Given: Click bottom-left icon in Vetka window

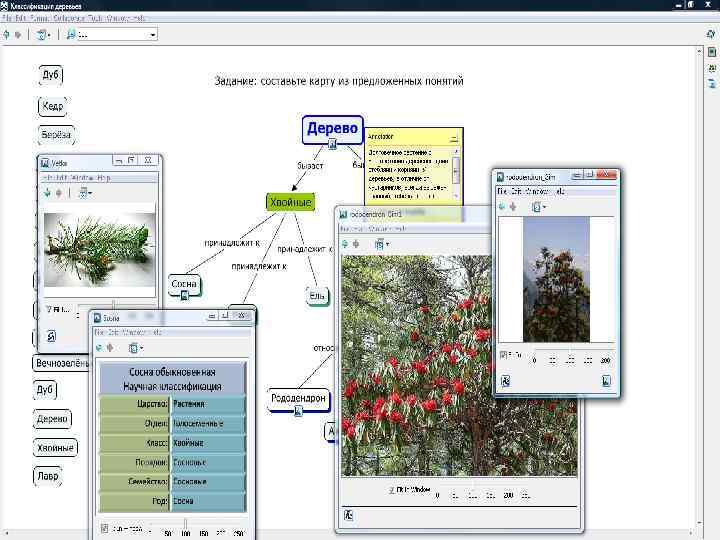Looking at the screenshot, I should [x=51, y=336].
